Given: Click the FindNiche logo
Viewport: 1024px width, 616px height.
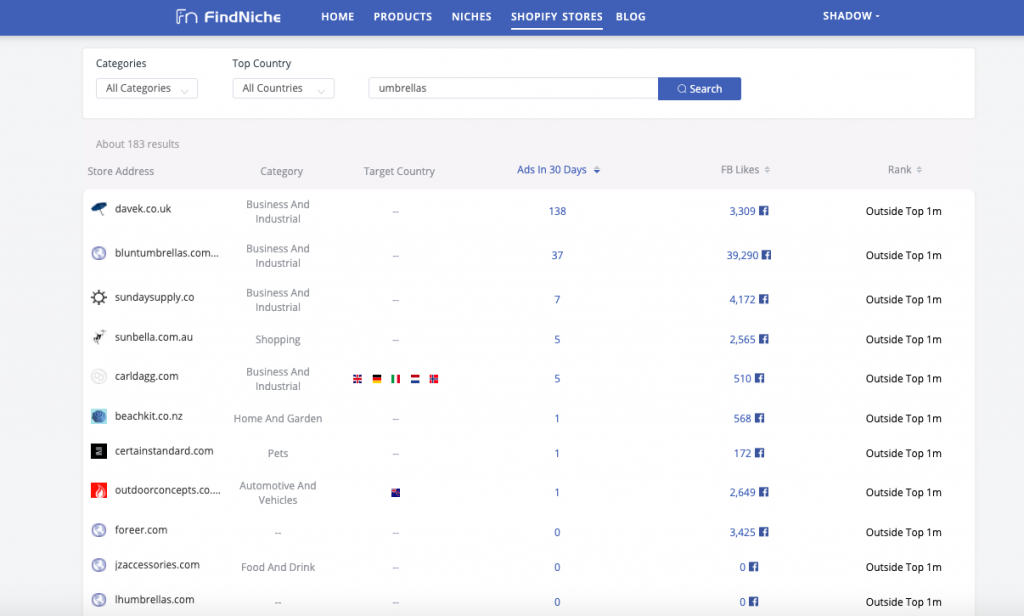Looking at the screenshot, I should 229,16.
